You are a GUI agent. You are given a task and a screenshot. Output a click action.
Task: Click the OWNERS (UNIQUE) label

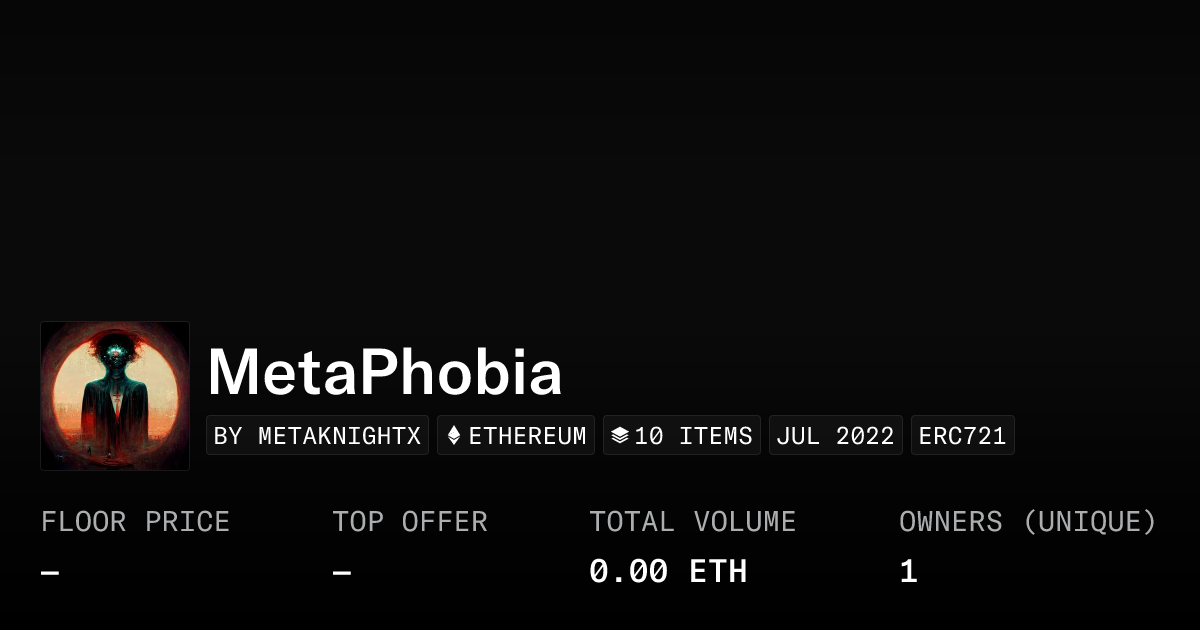pyautogui.click(x=1027, y=522)
